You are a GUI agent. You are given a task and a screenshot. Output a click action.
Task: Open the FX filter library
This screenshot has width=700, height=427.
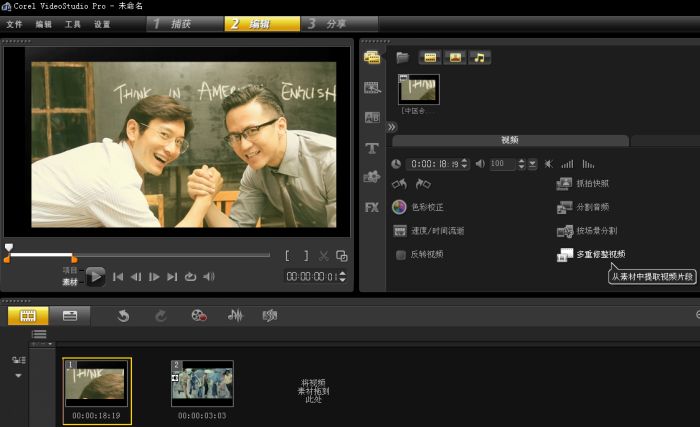point(372,207)
